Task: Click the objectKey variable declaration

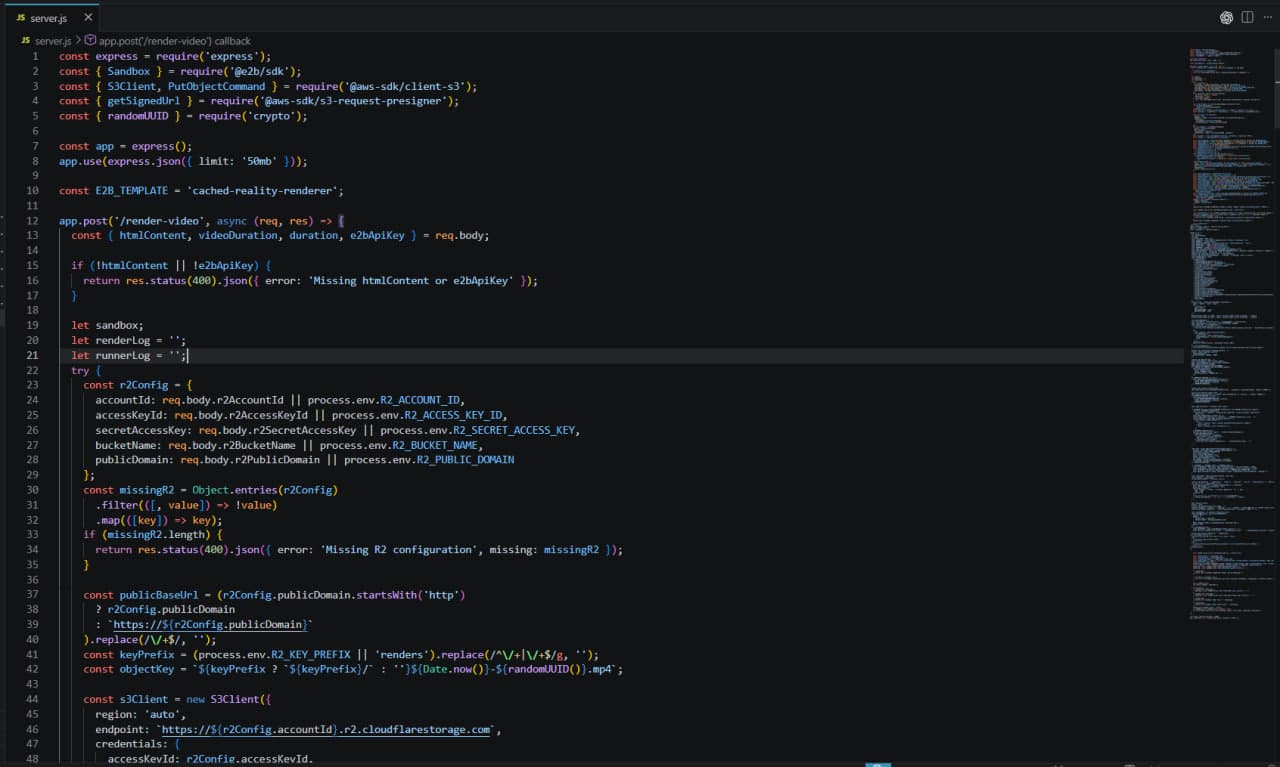Action: click(146, 670)
